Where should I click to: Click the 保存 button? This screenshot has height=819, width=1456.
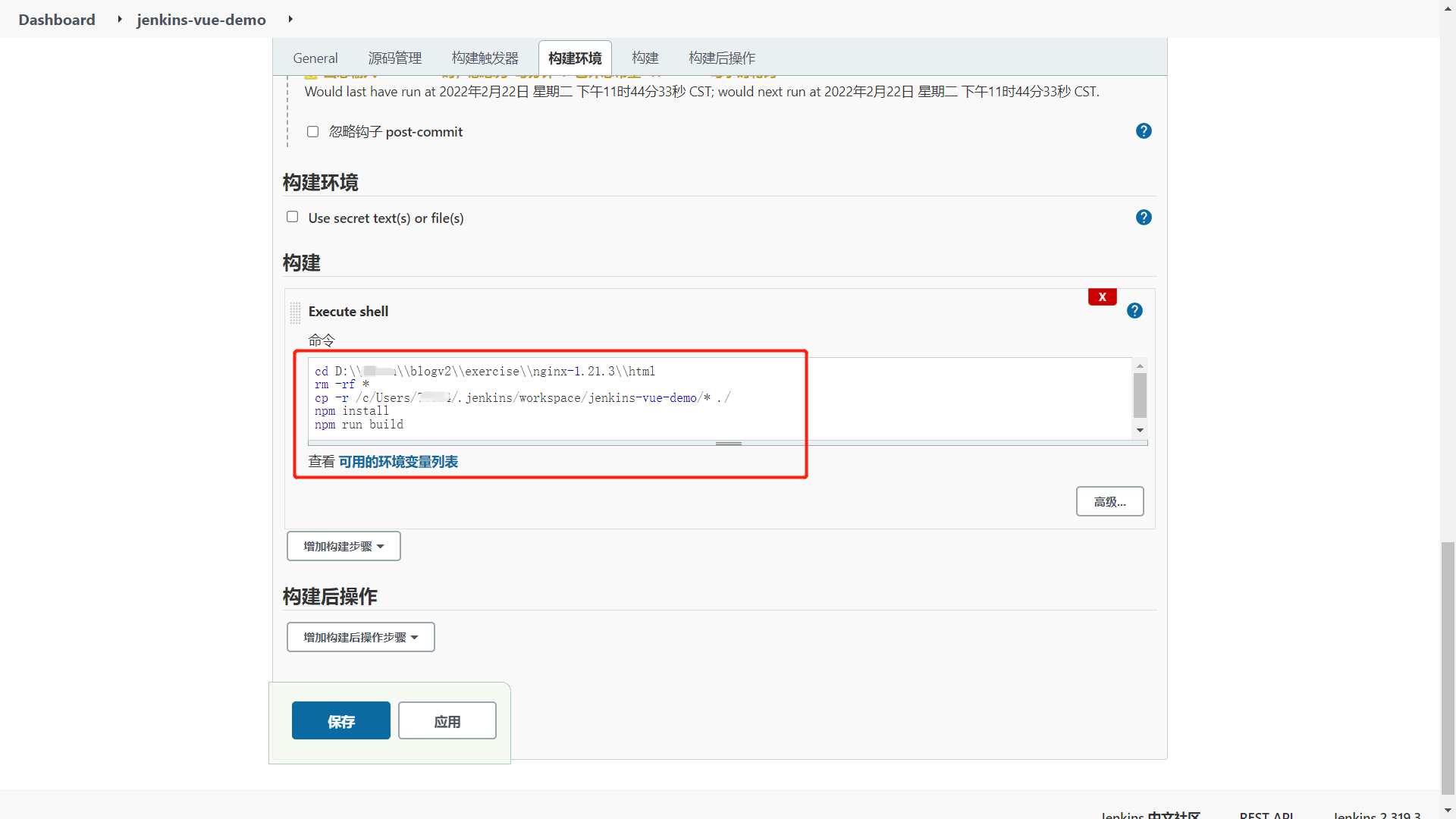341,720
